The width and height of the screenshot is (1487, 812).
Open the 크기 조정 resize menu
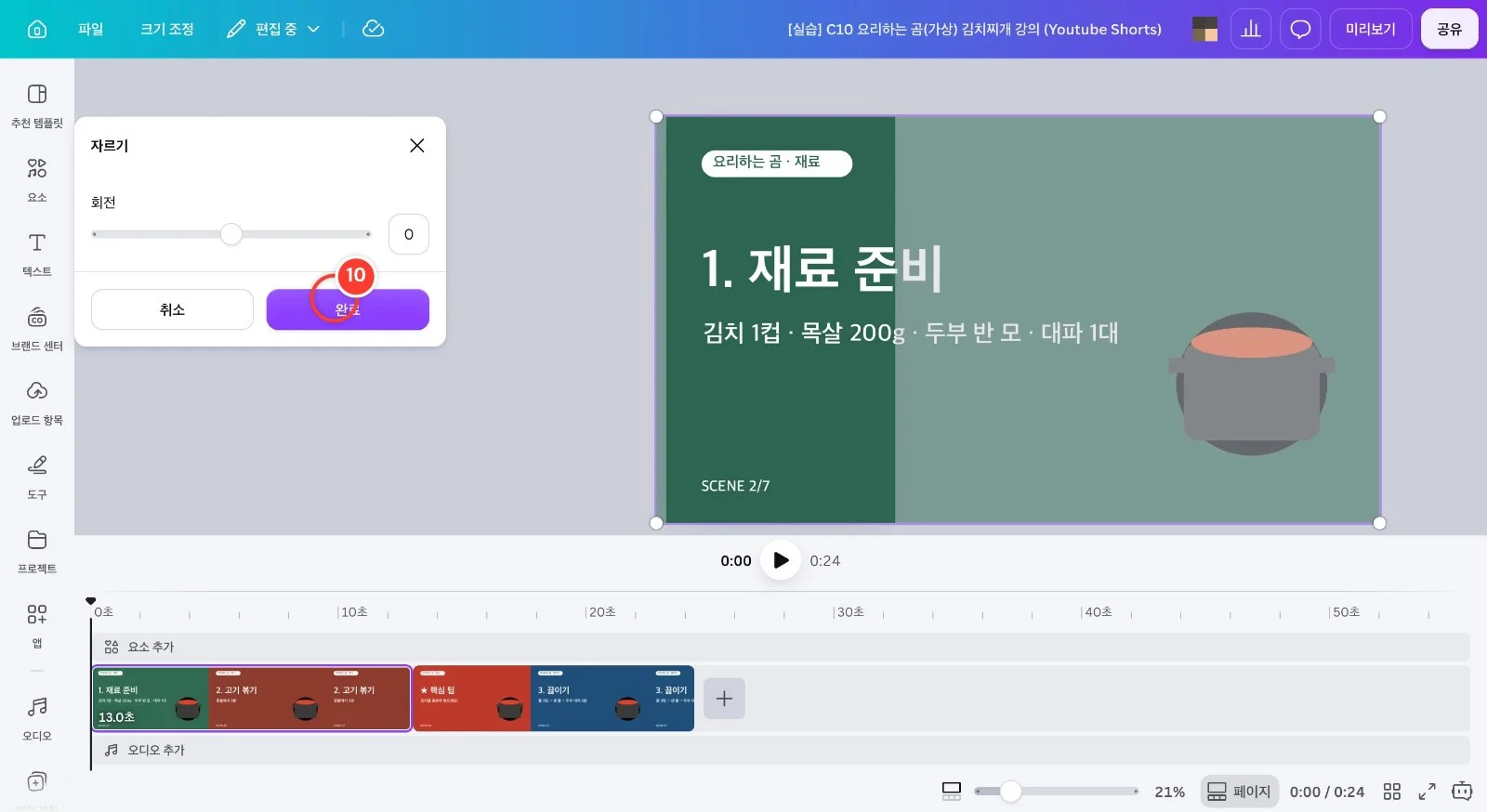[167, 29]
